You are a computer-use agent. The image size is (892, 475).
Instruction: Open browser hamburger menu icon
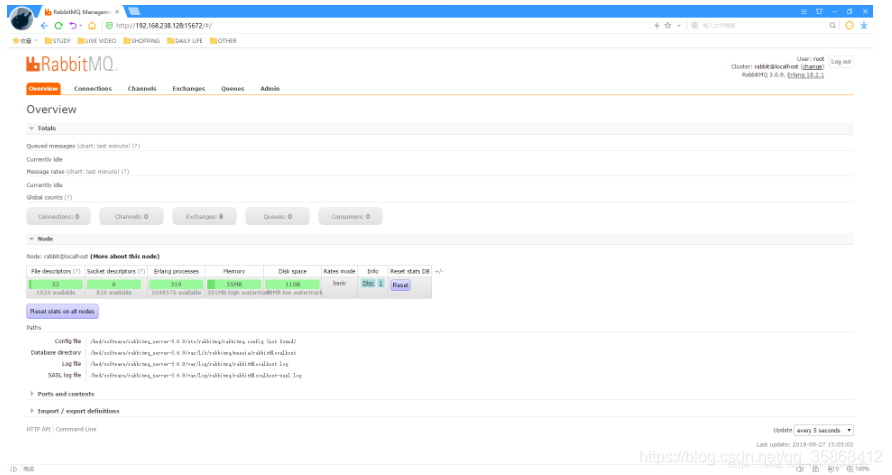coord(804,11)
